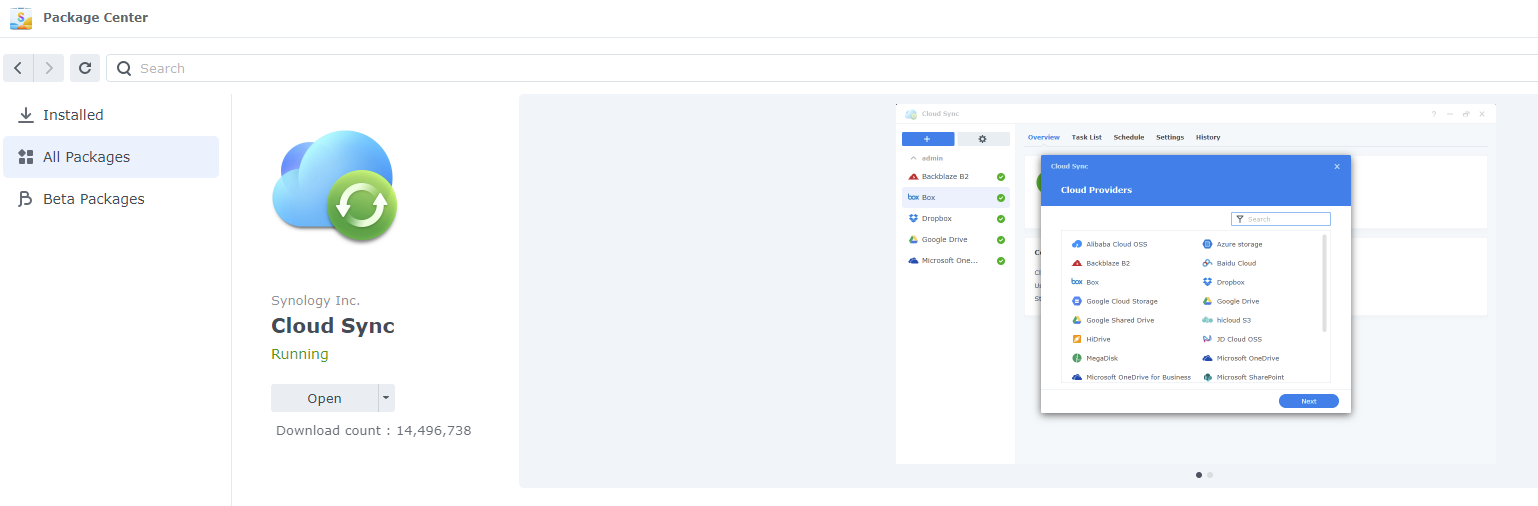Switch to the second screenshot pagination dot
1538x506 pixels.
[1210, 475]
